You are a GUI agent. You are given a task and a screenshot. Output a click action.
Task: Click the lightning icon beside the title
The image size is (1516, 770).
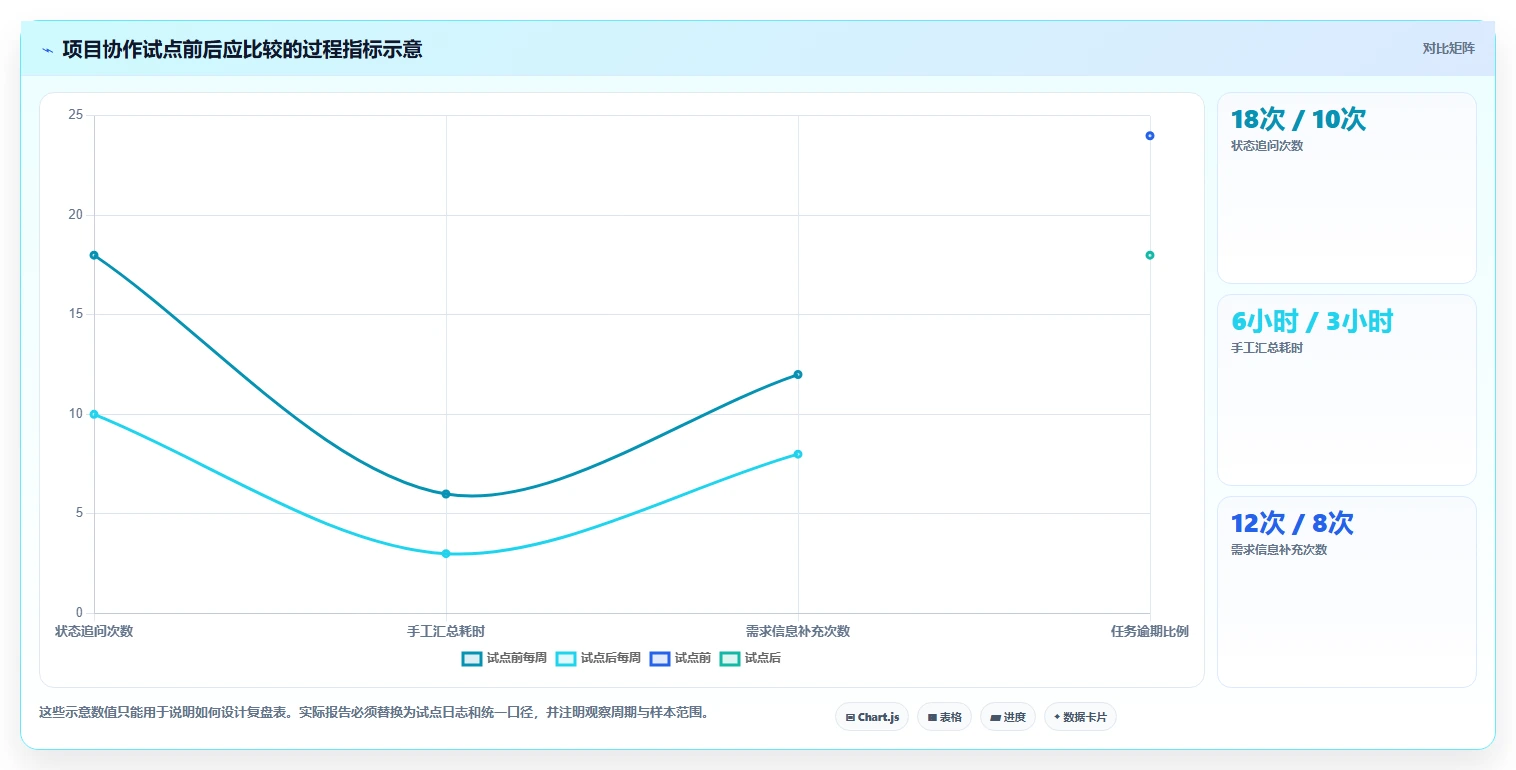47,50
